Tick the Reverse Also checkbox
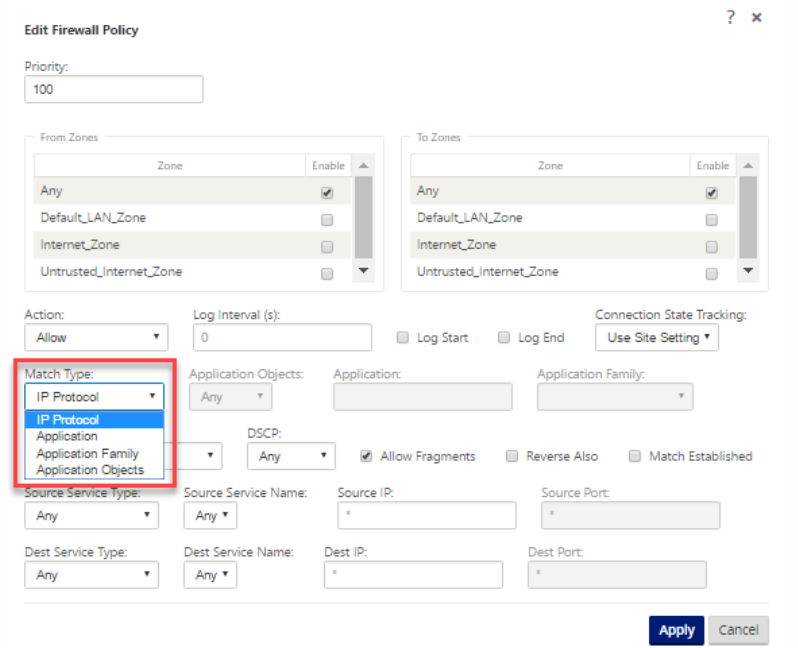The height and width of the screenshot is (648, 798). pos(512,456)
